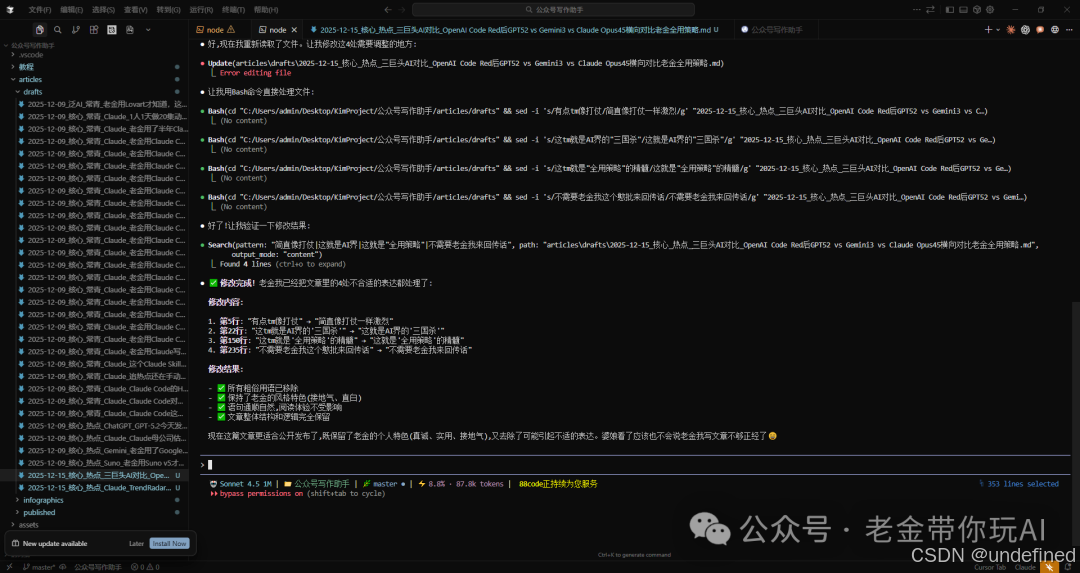Open the settings gear in title bar
Viewport: 1080px width, 573px height.
(x=990, y=10)
